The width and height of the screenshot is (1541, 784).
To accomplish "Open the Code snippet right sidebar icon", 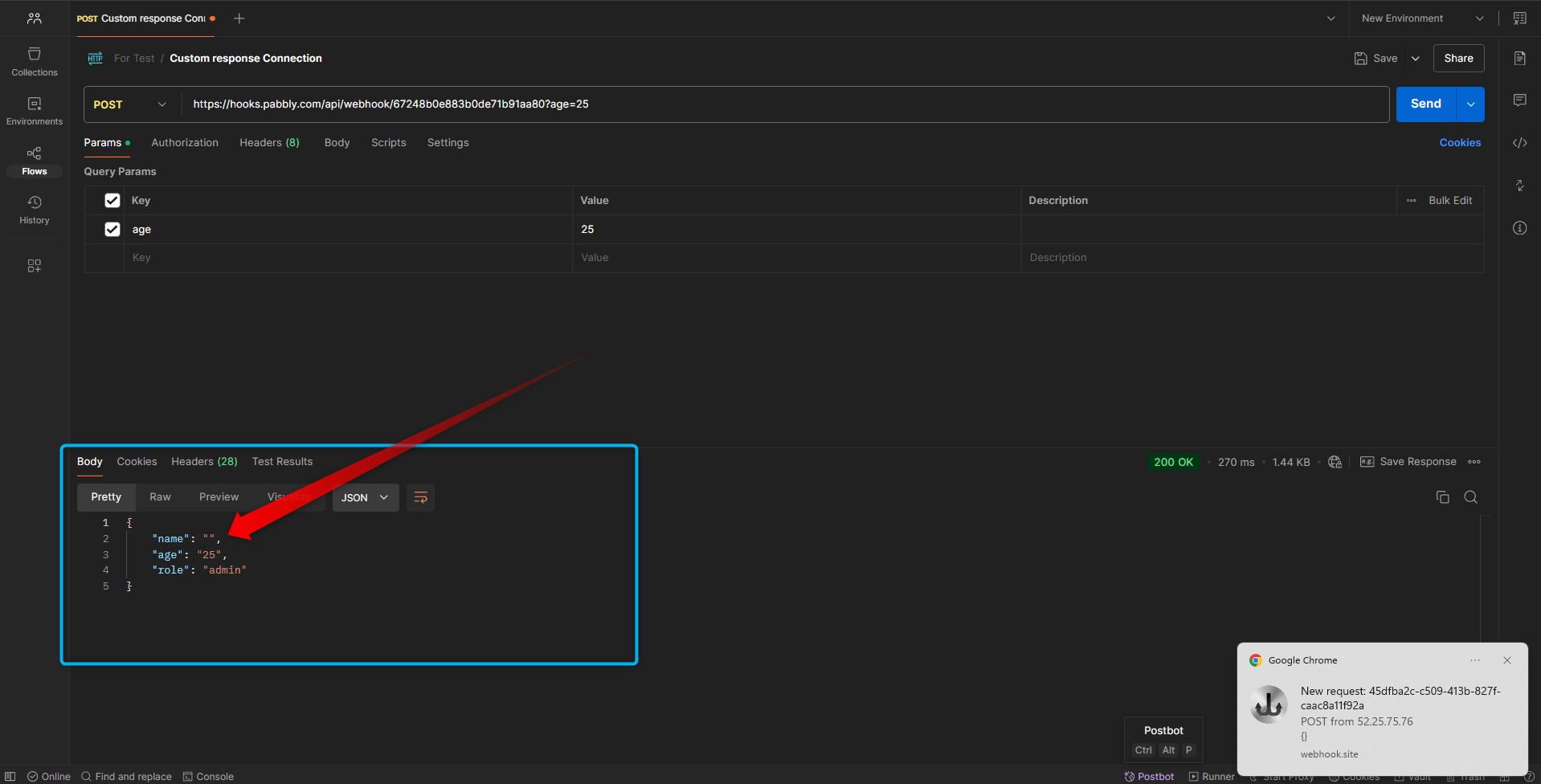I will [x=1519, y=143].
